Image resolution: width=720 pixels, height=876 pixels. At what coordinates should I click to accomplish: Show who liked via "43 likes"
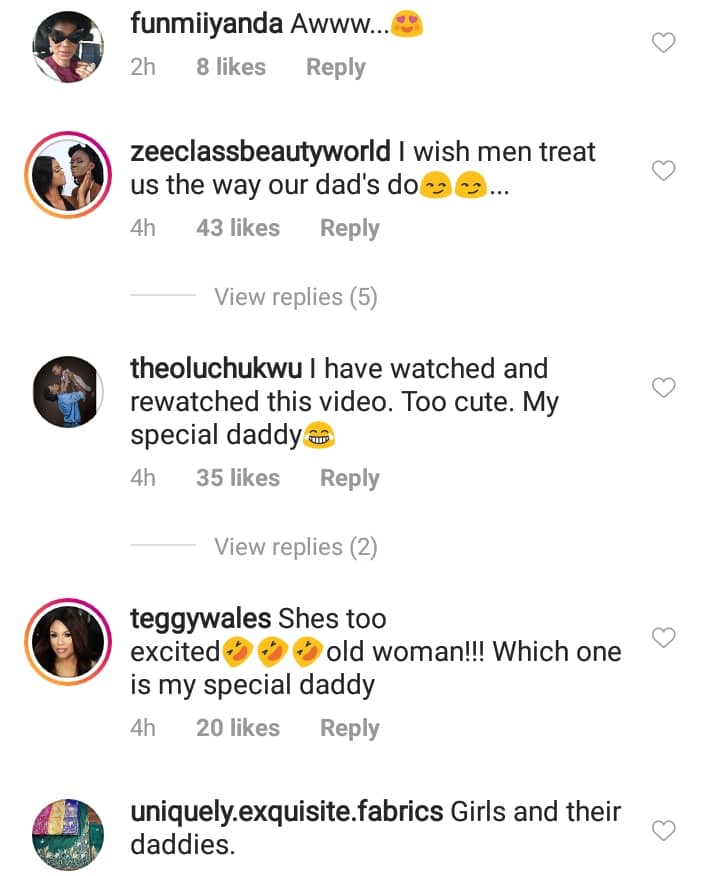238,228
